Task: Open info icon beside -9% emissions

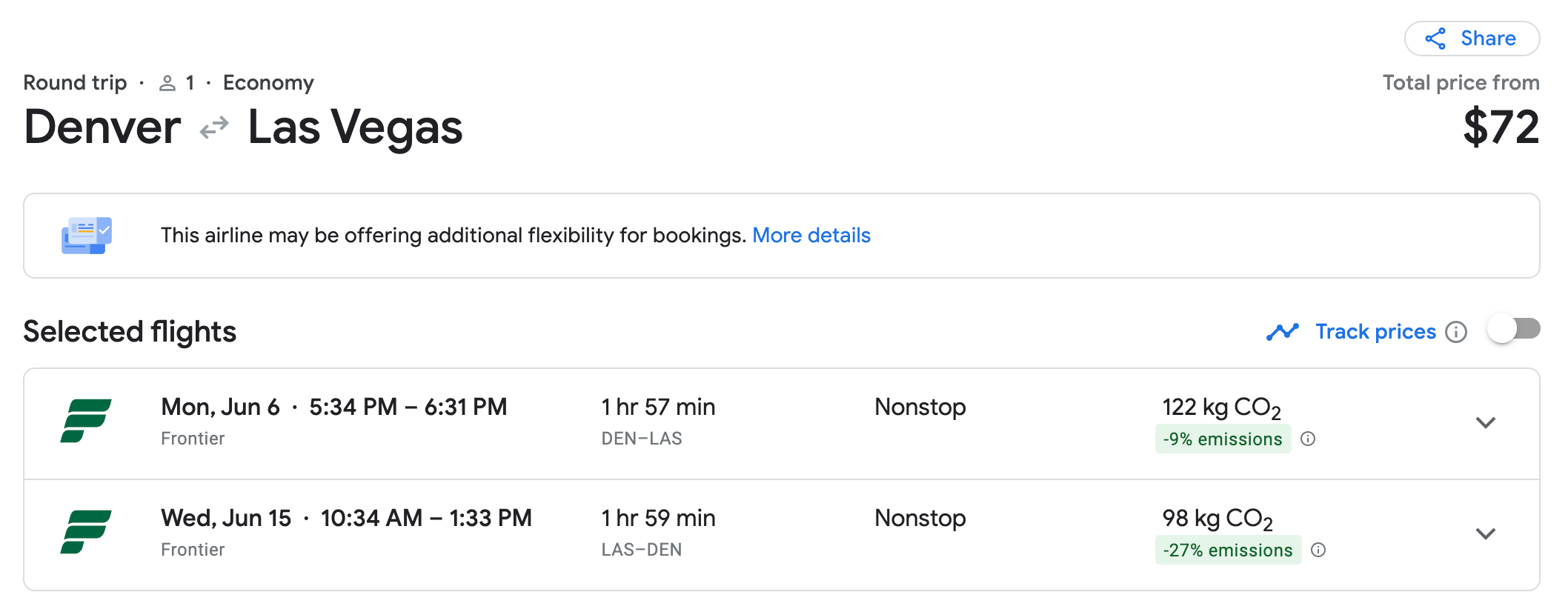Action: [1308, 439]
